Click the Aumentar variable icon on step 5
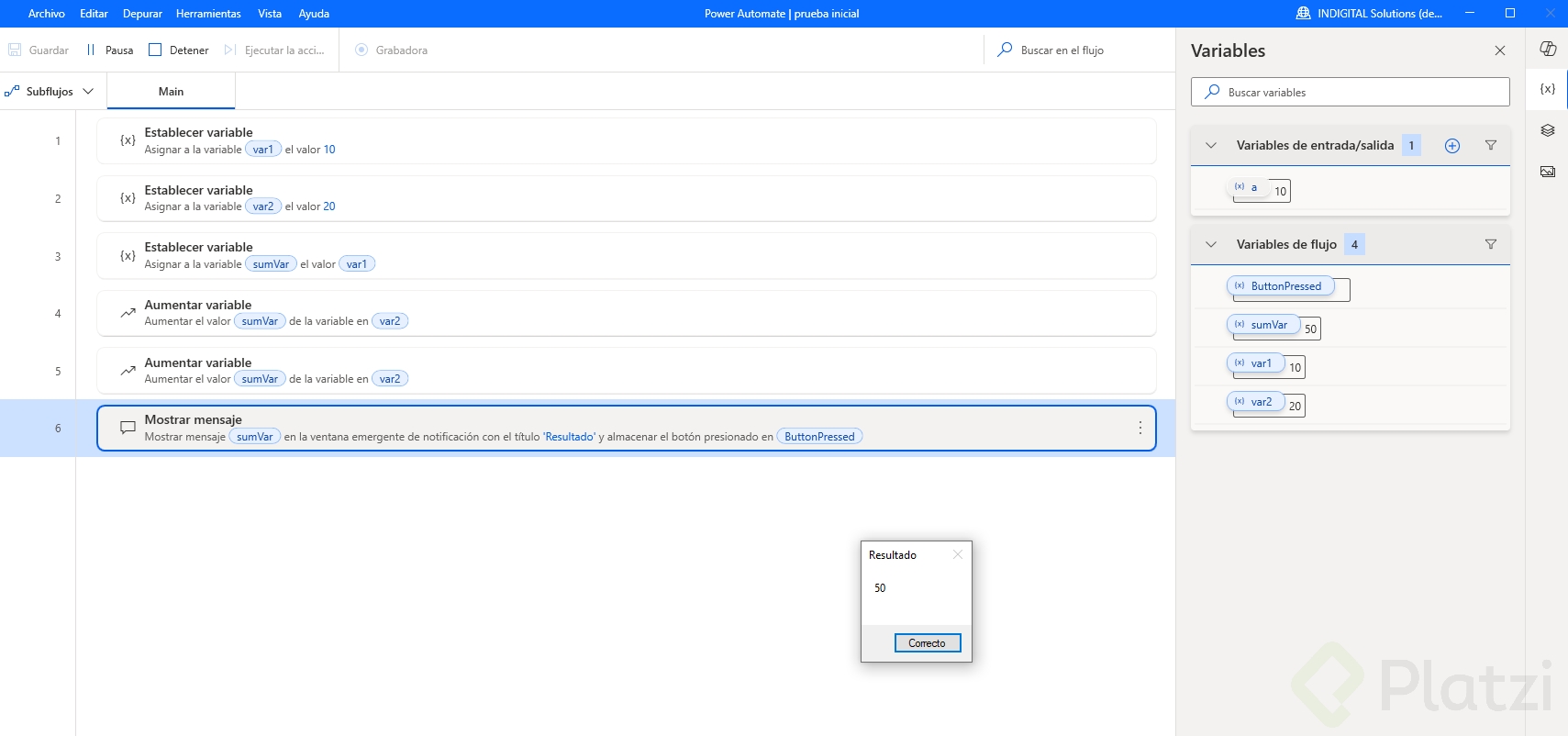Screen dimensions: 1568x736 [x=128, y=371]
